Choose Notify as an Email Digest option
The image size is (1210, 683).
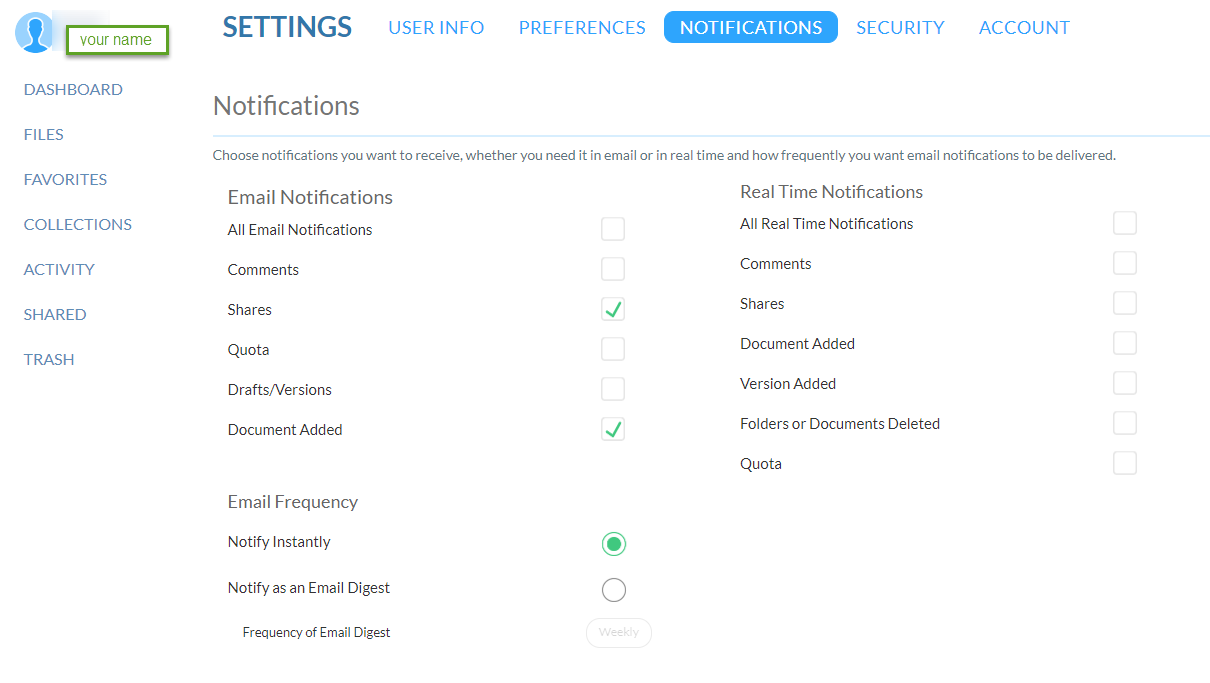pyautogui.click(x=614, y=590)
